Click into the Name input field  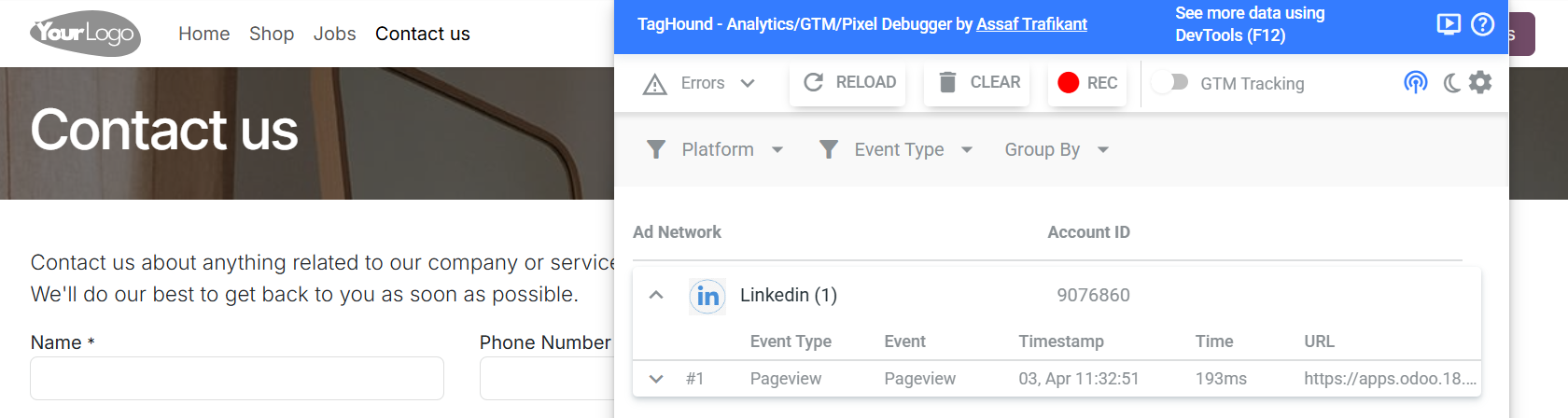tap(237, 379)
